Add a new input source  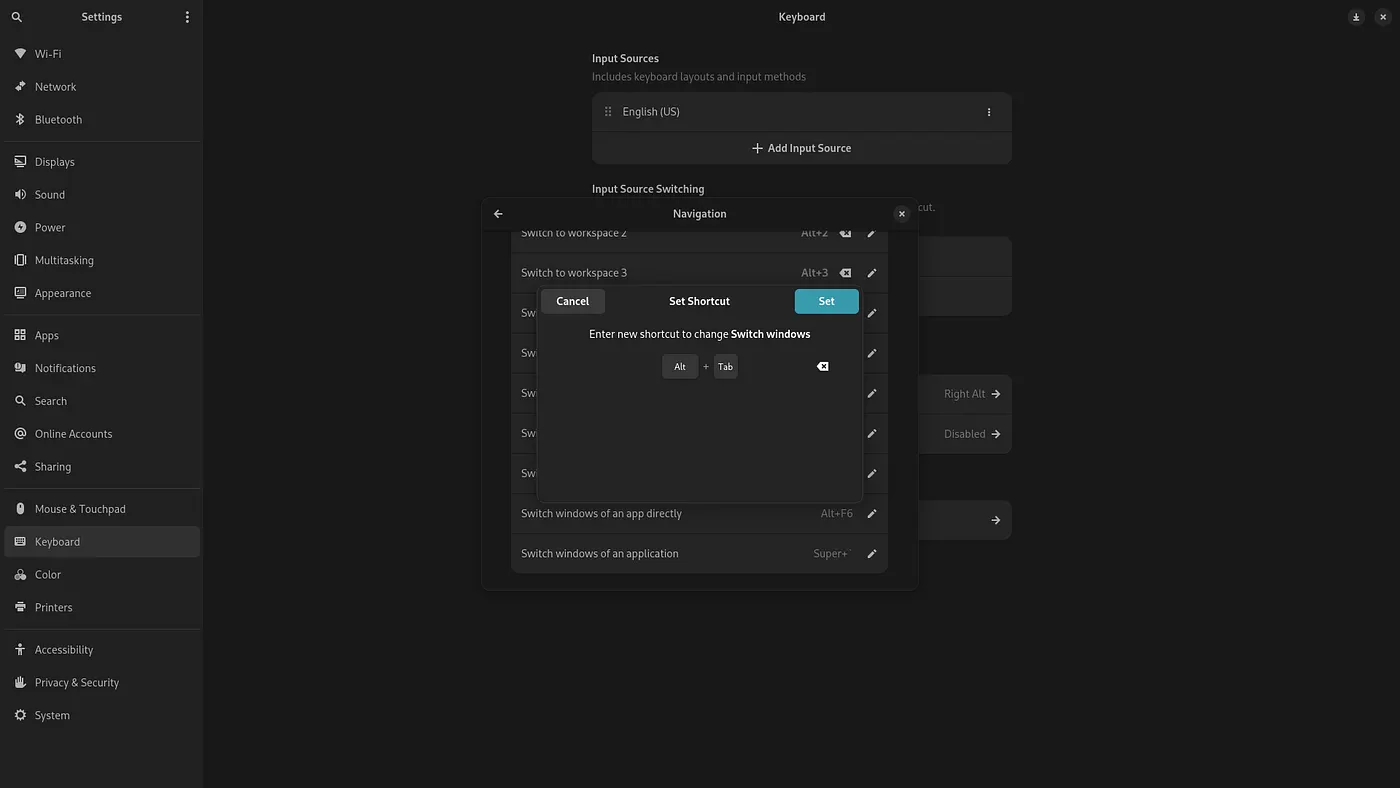(x=802, y=148)
